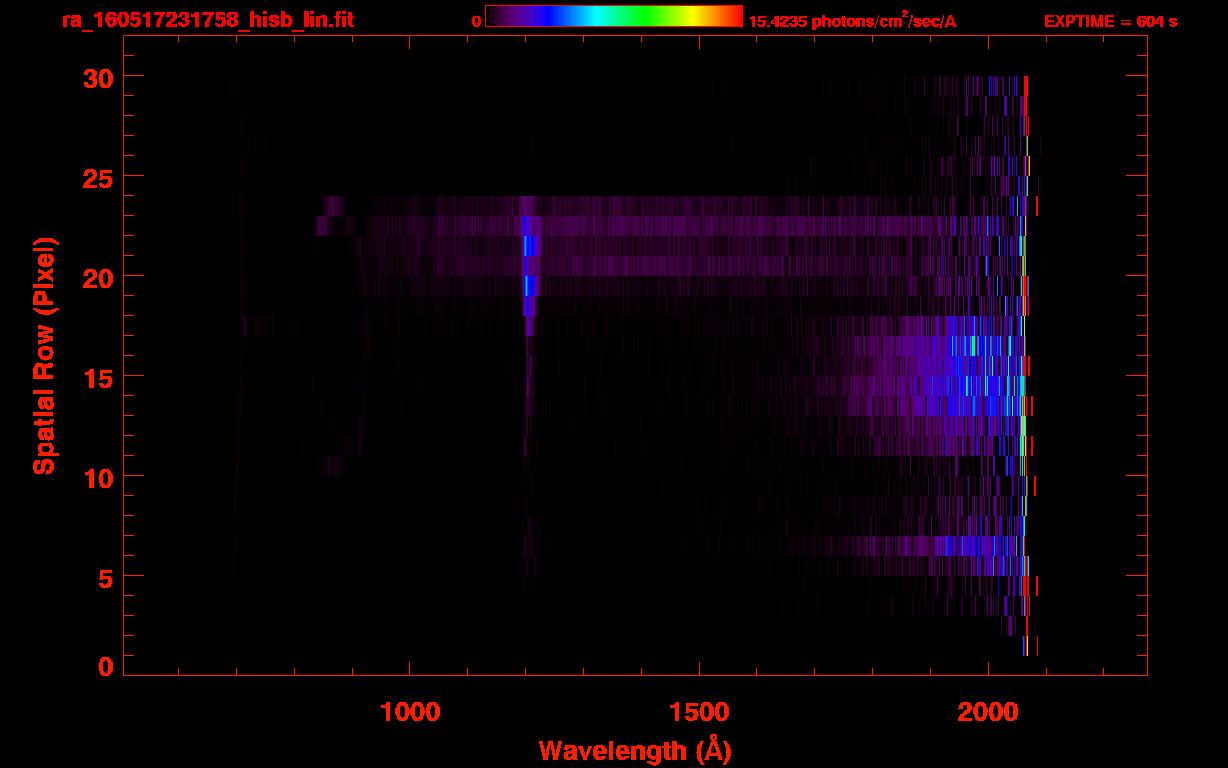The image size is (1228, 768).
Task: Click the Wavelength (Å) axis title
Action: (x=635, y=750)
